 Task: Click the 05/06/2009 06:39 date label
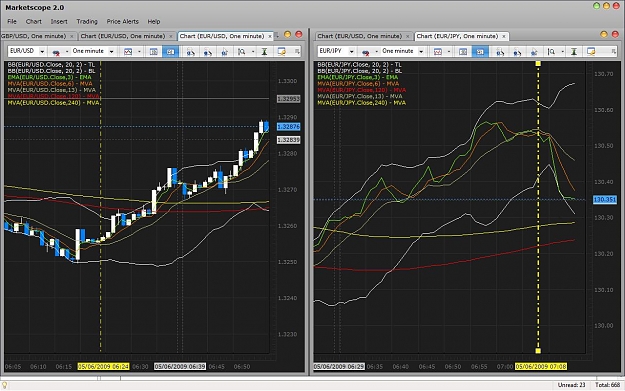tap(180, 366)
